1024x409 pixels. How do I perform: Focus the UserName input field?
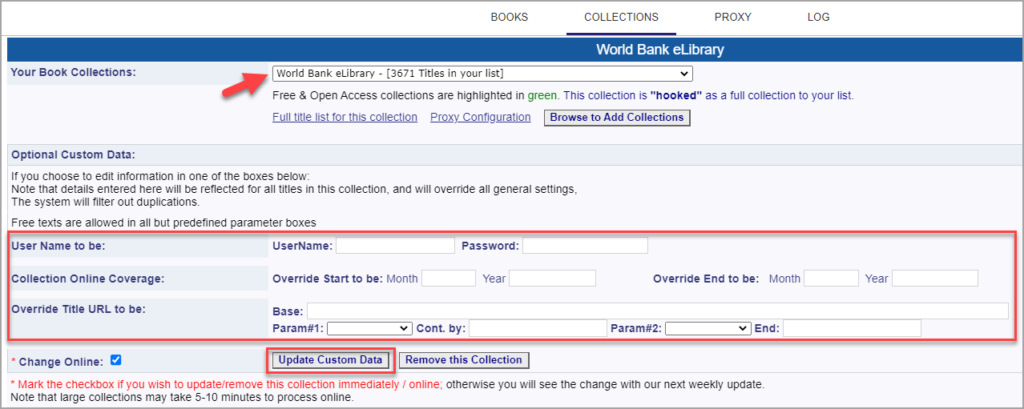(395, 246)
